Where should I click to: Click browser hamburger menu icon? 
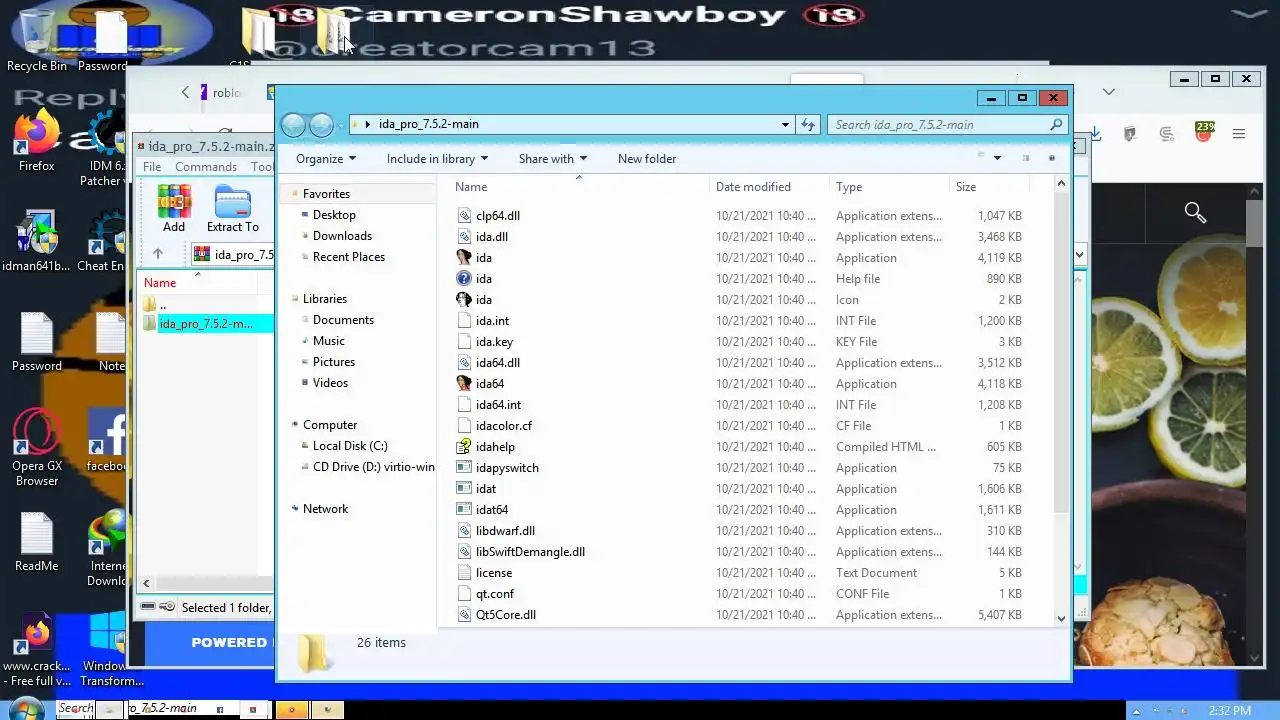click(1239, 134)
